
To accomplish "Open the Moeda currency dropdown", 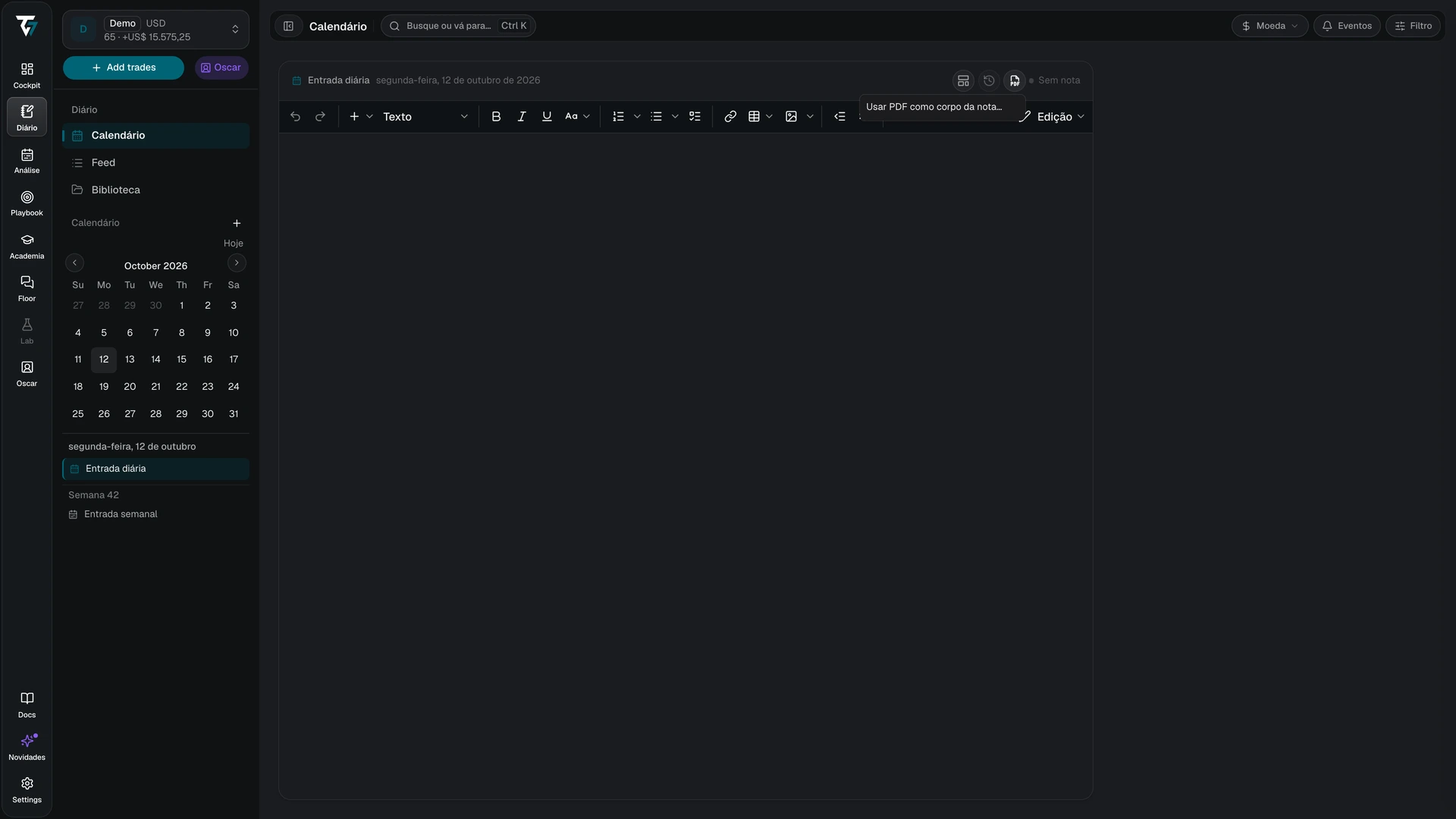I will tap(1269, 26).
